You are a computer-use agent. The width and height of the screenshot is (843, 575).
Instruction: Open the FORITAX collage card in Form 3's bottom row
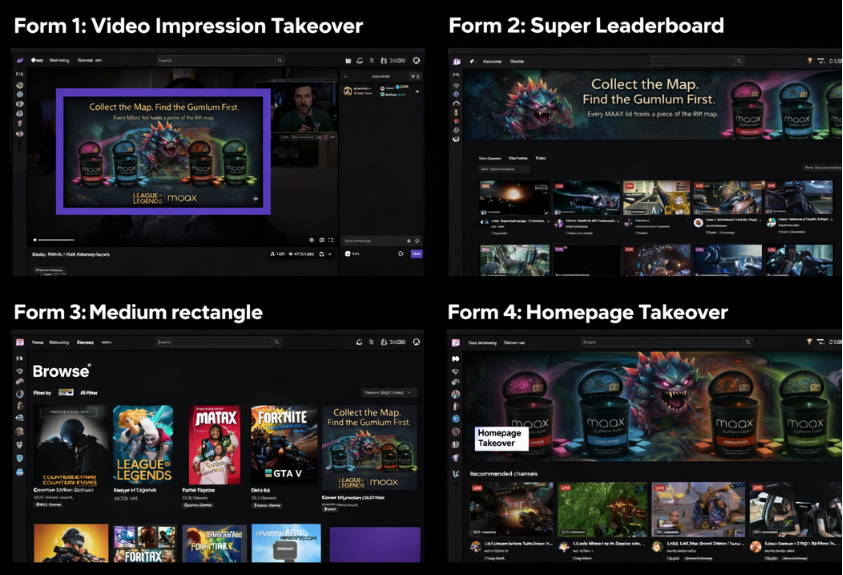145,544
